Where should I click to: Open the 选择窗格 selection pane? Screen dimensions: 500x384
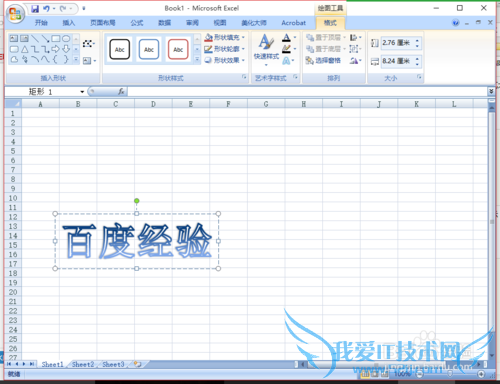(x=323, y=60)
